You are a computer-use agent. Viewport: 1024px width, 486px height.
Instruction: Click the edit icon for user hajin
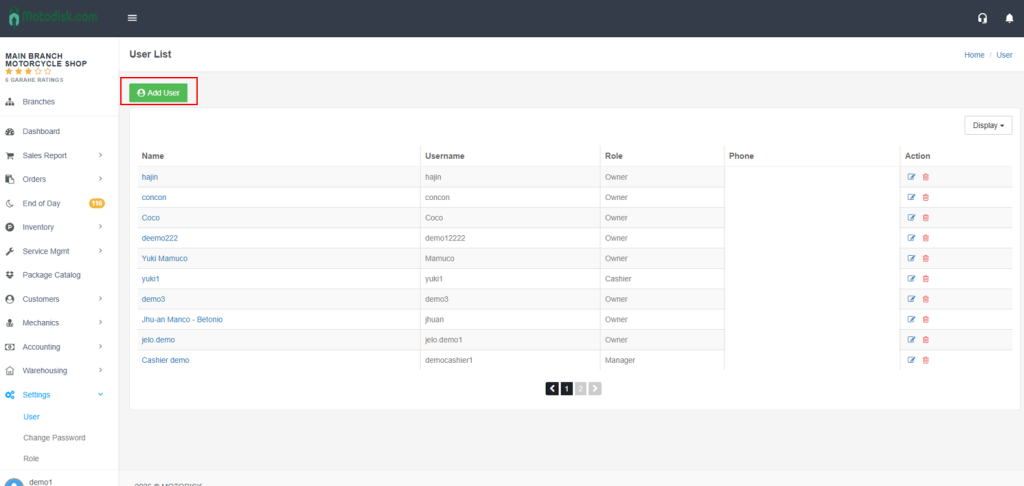tap(911, 177)
